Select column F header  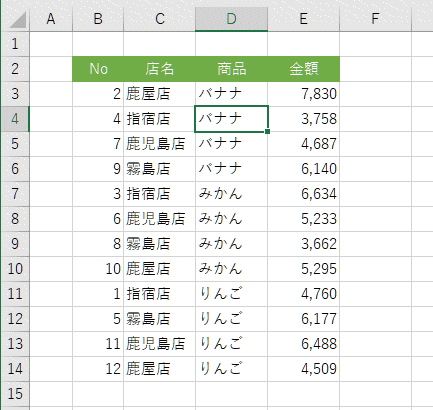[375, 19]
